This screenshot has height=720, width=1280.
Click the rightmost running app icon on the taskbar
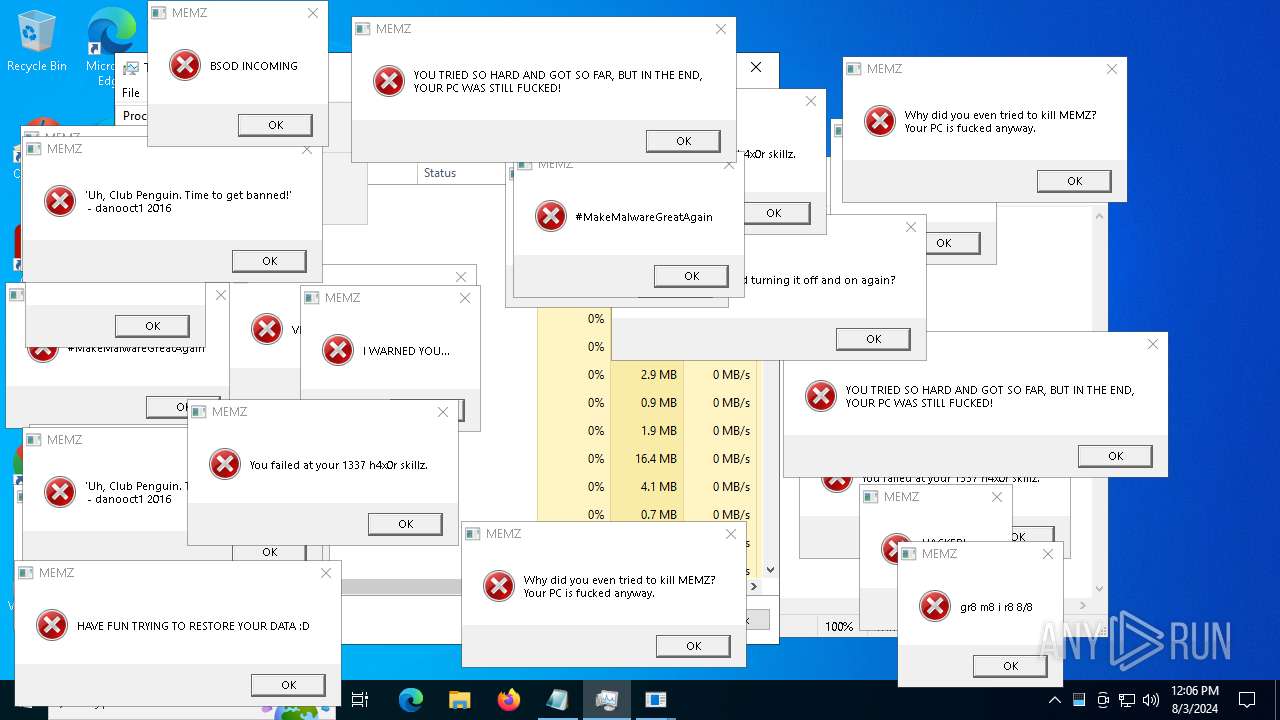(655, 700)
